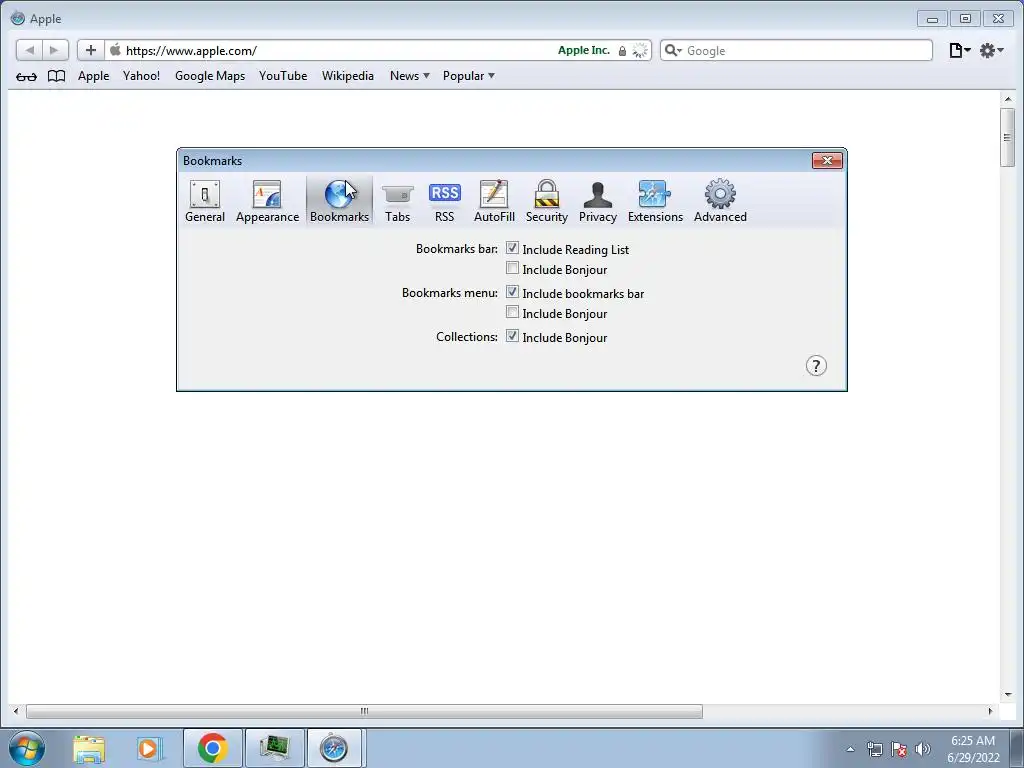The image size is (1024, 768).
Task: Open the RSS preferences pane
Action: click(444, 201)
